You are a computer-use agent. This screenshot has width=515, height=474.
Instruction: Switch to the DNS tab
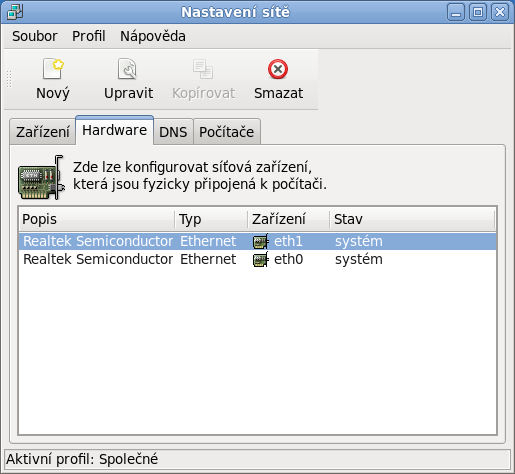pyautogui.click(x=173, y=132)
